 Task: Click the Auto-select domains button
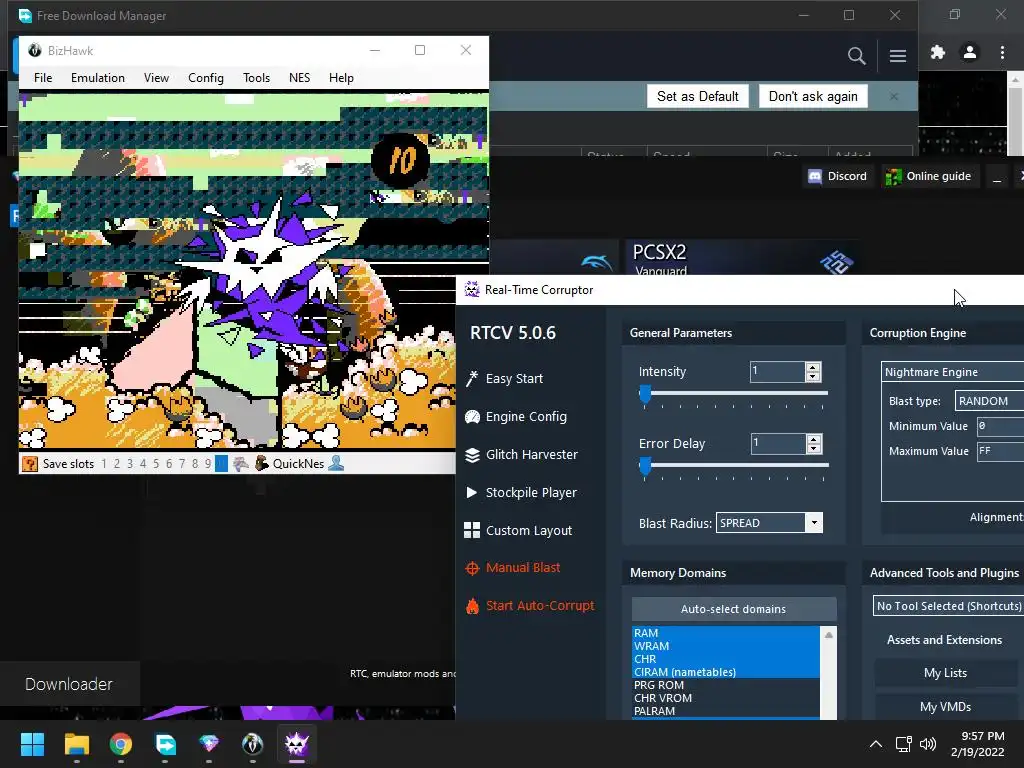tap(733, 609)
